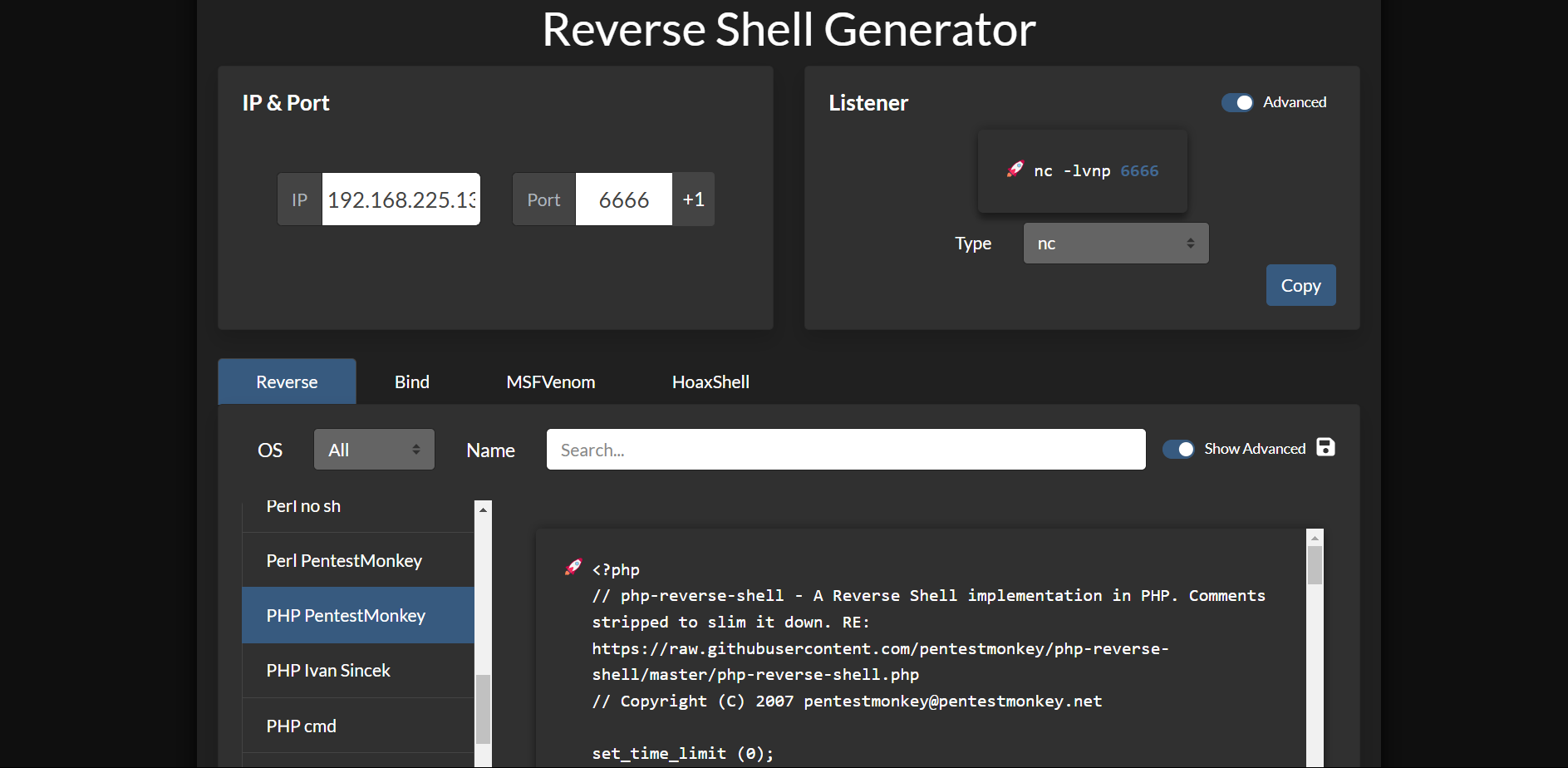1568x768 pixels.
Task: Click the save icon next to Show Advanced
Action: point(1325,447)
